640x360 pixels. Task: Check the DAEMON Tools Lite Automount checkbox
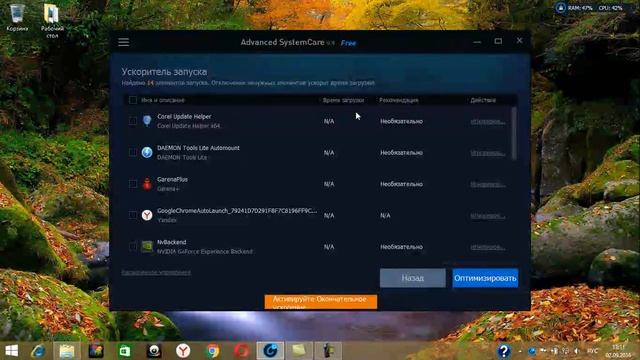pos(133,152)
